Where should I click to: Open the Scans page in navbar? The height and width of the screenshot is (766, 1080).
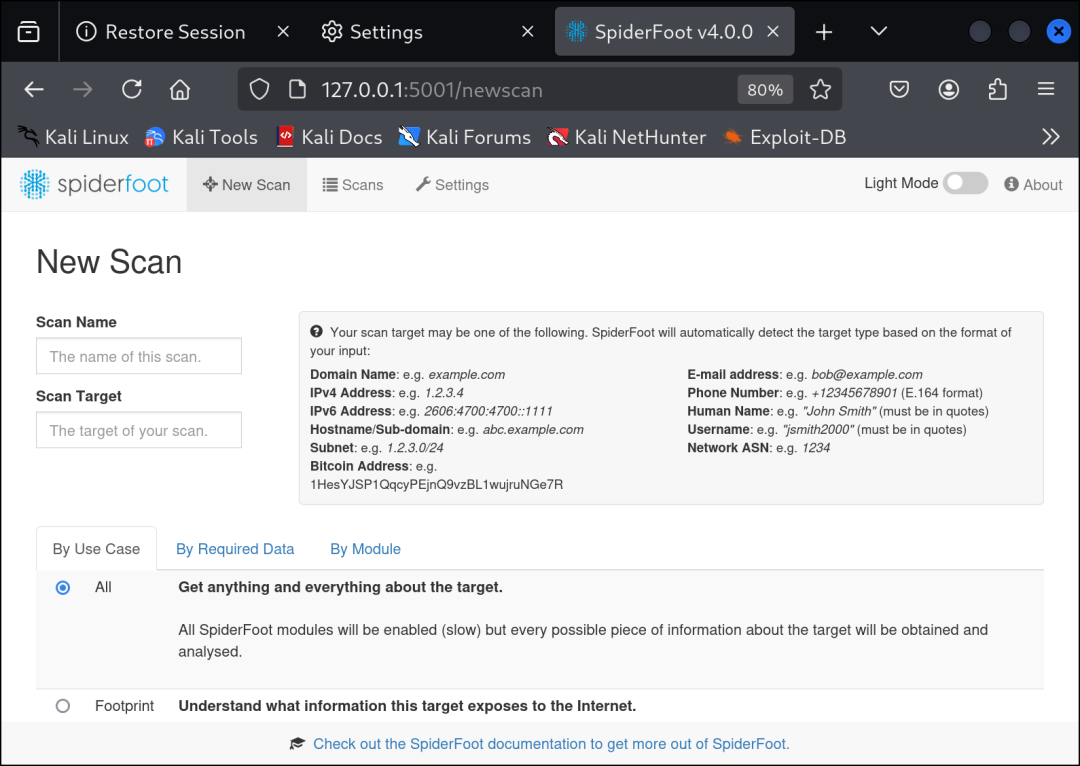[353, 185]
